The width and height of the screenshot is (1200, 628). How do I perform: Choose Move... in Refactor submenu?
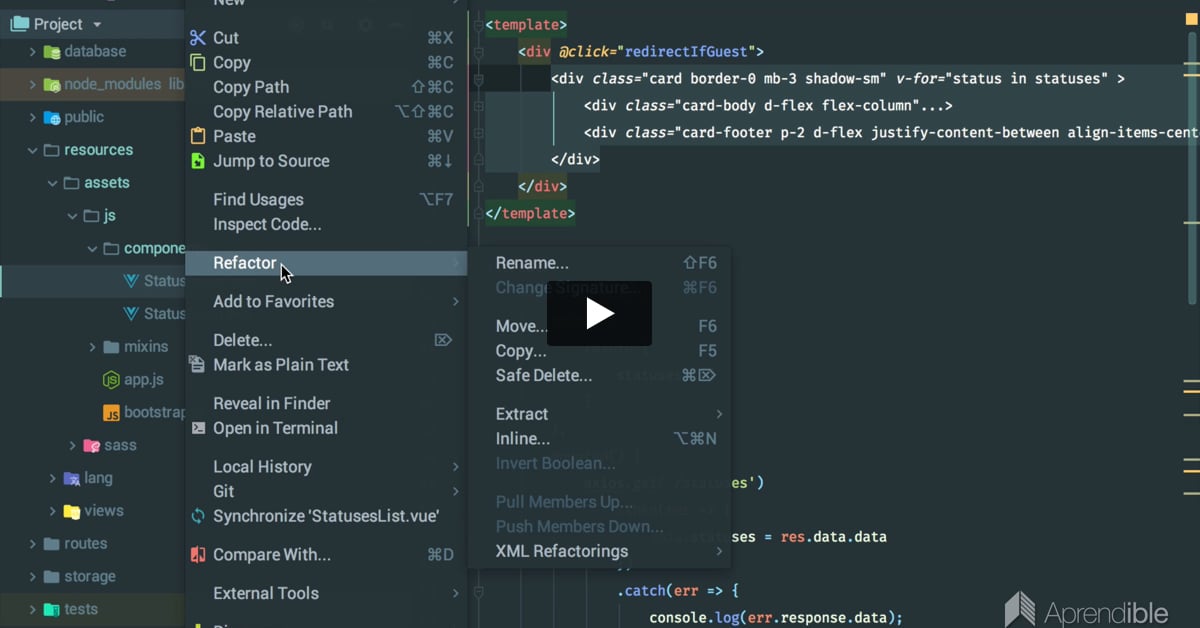(x=600, y=326)
